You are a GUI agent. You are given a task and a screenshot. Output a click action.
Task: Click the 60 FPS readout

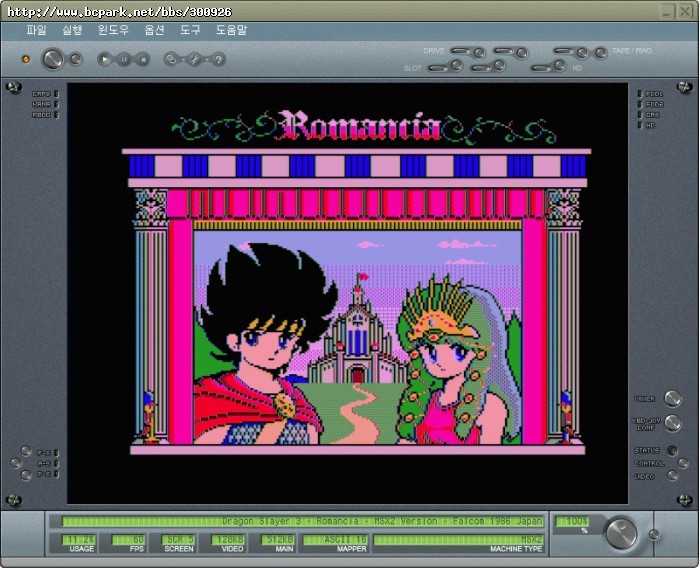pyautogui.click(x=129, y=539)
